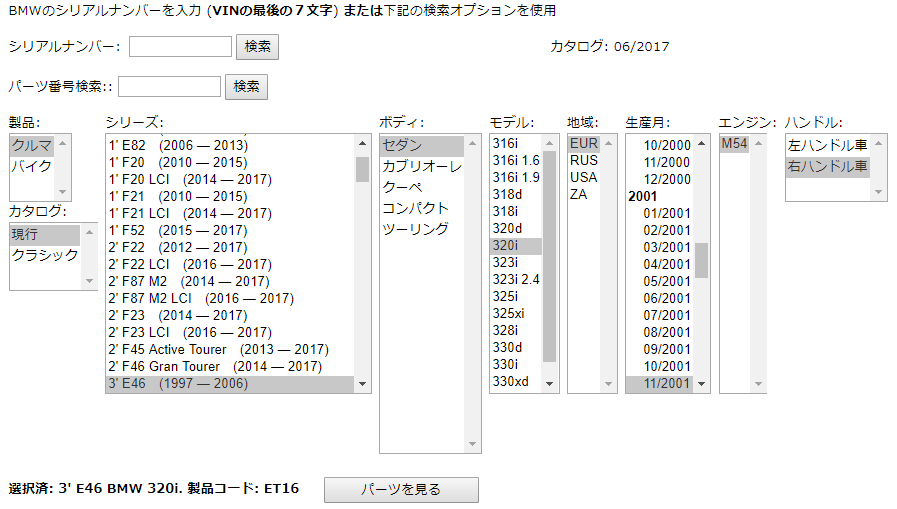Click production month list scroll-down arrow

click(x=702, y=384)
